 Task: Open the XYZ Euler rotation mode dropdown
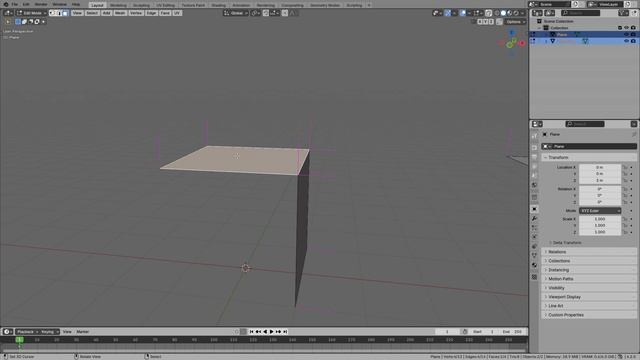click(600, 211)
